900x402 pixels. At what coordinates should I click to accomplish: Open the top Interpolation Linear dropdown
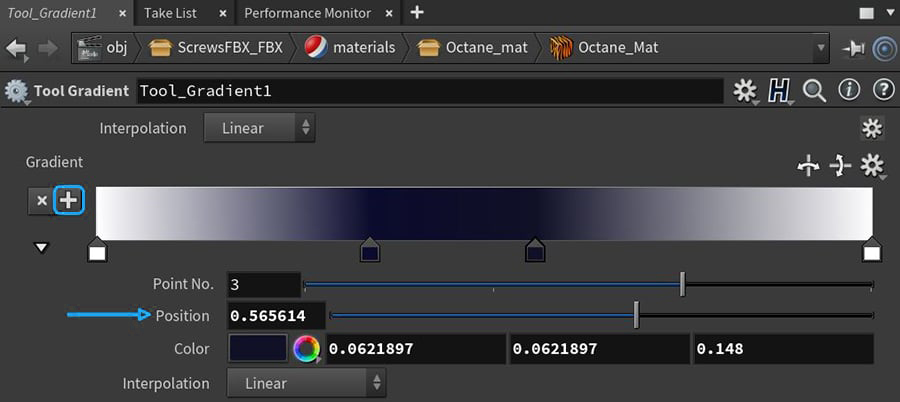click(259, 128)
